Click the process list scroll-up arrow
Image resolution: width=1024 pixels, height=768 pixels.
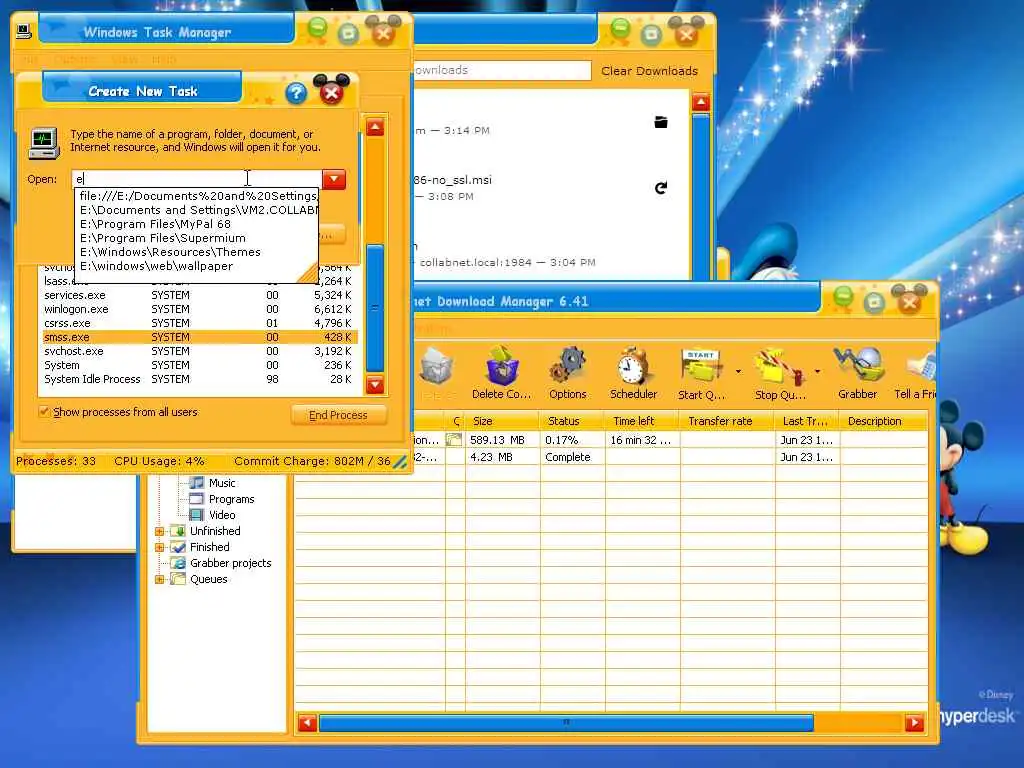pos(375,127)
